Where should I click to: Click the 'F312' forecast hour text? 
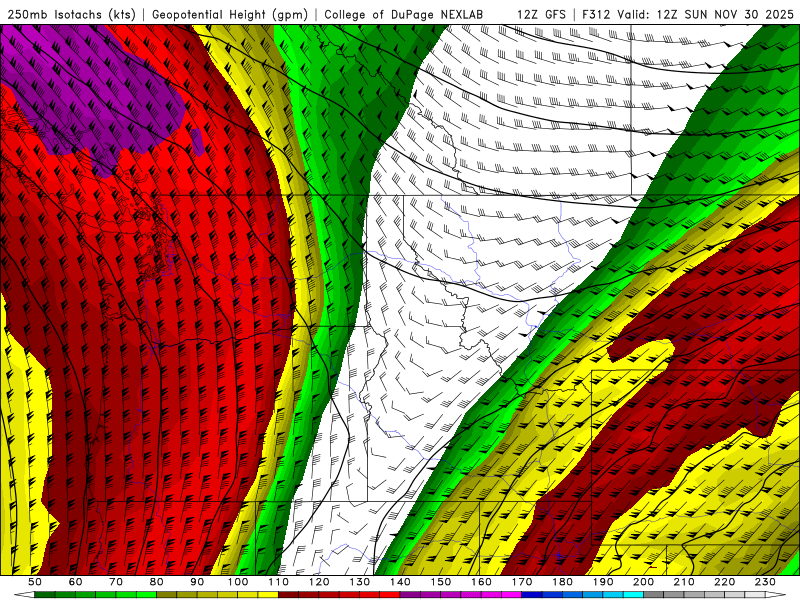pyautogui.click(x=596, y=15)
